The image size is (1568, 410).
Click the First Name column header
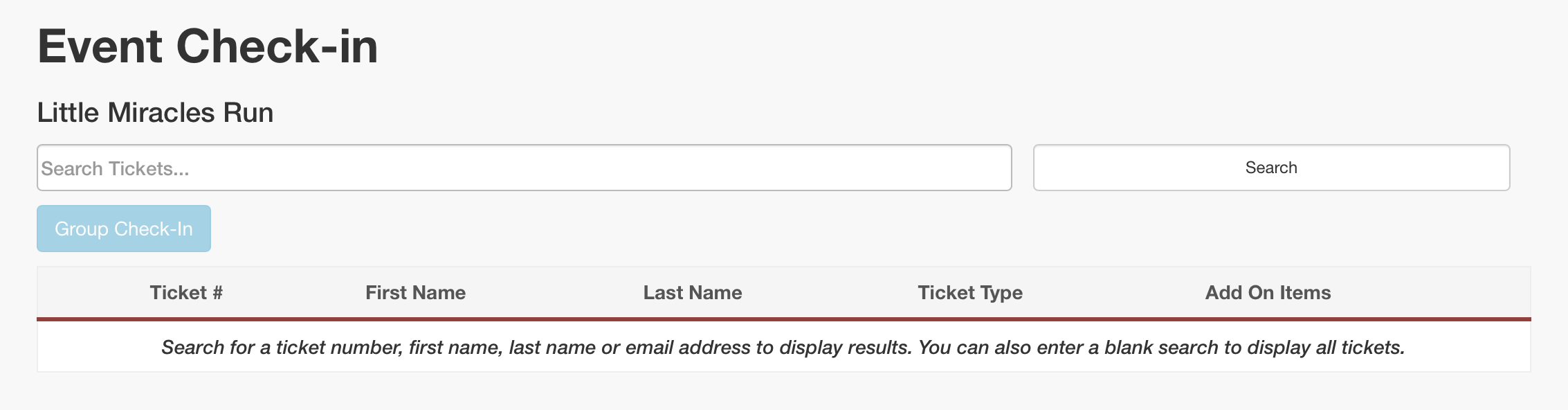click(415, 292)
